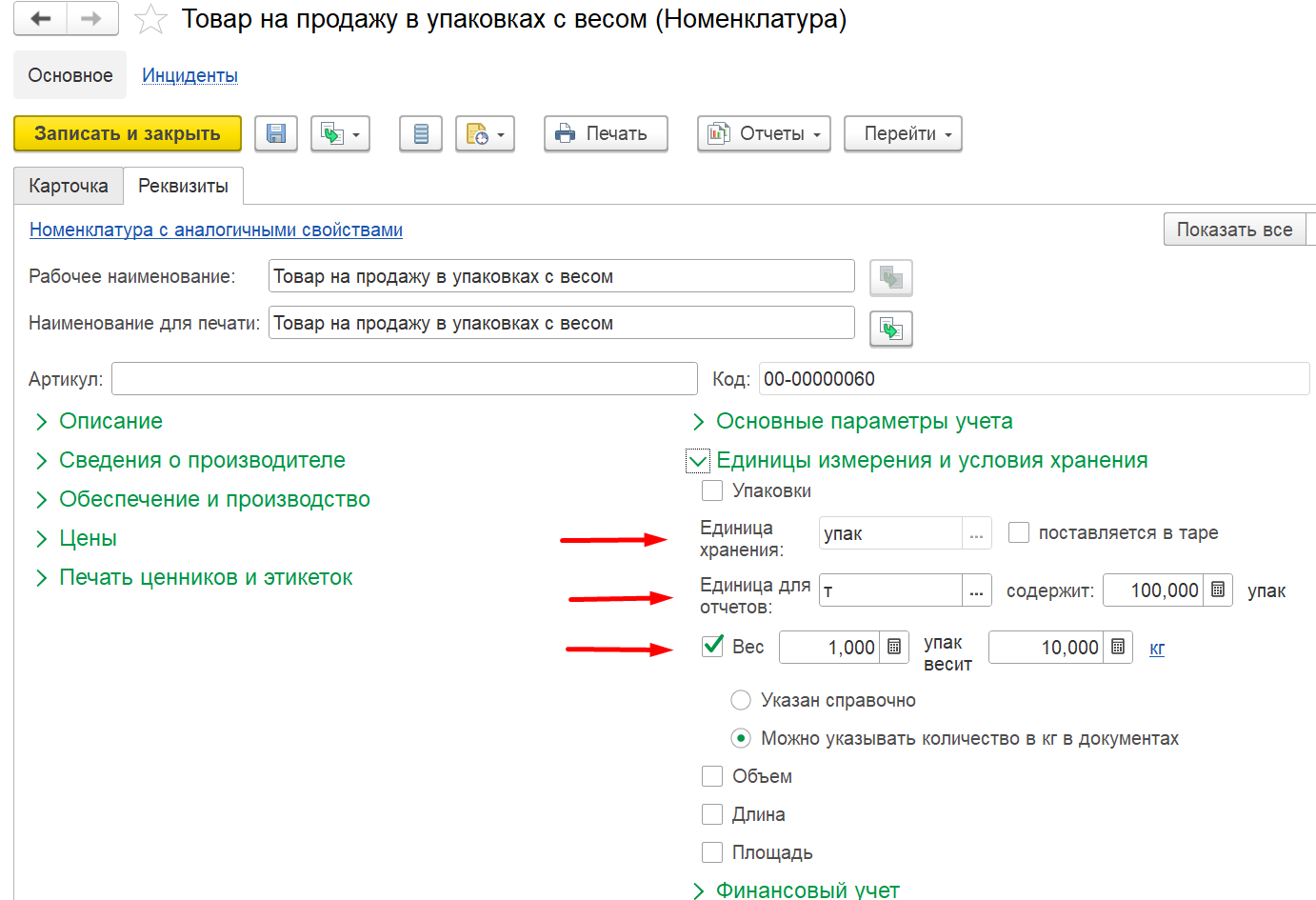Viewport: 1316px width, 900px height.
Task: Click the Единица для отчетов field with т
Action: [x=891, y=590]
